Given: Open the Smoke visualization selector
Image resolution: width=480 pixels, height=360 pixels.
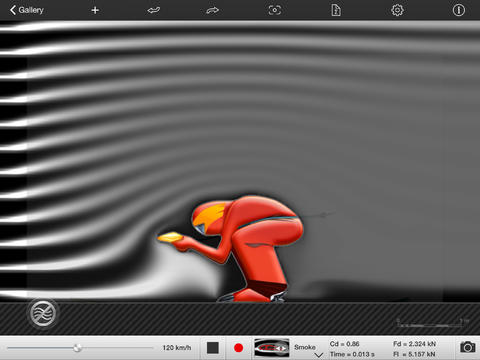Looking at the screenshot, I should (x=305, y=347).
